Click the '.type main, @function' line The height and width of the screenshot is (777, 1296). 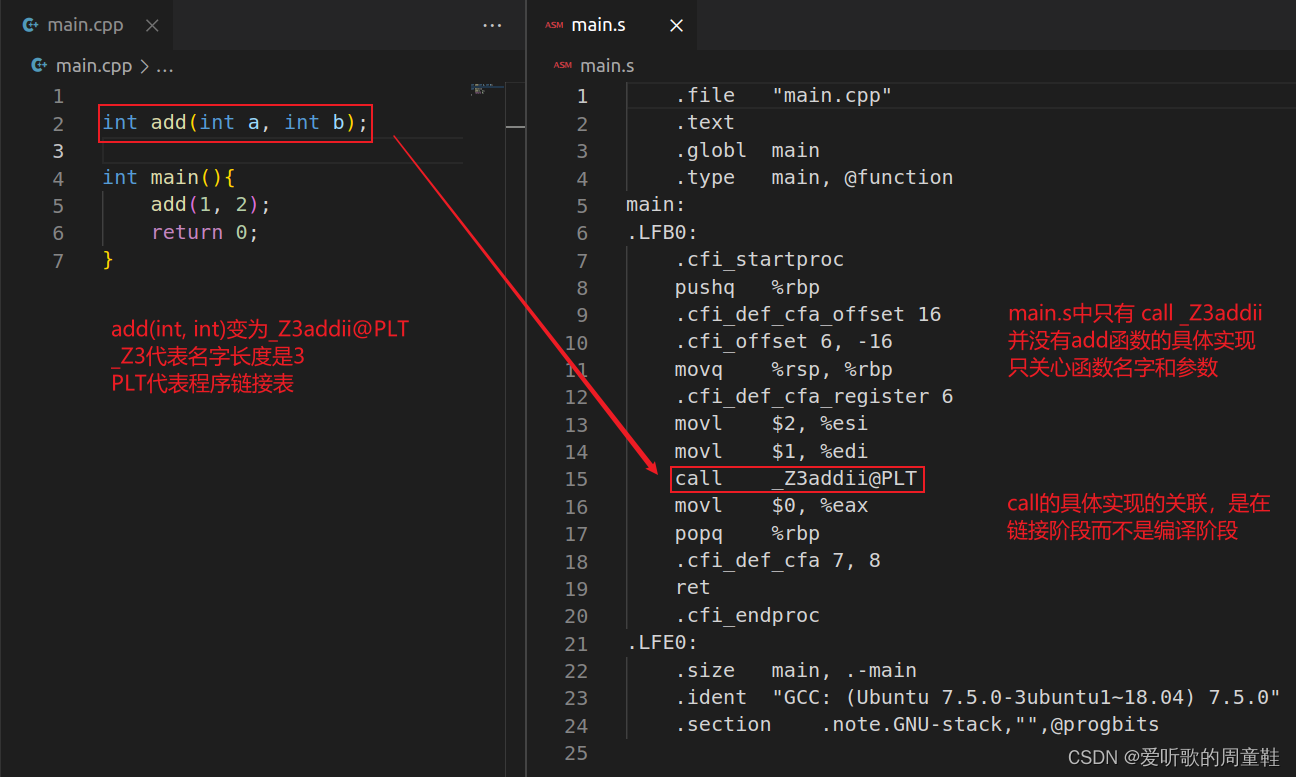pyautogui.click(x=814, y=177)
